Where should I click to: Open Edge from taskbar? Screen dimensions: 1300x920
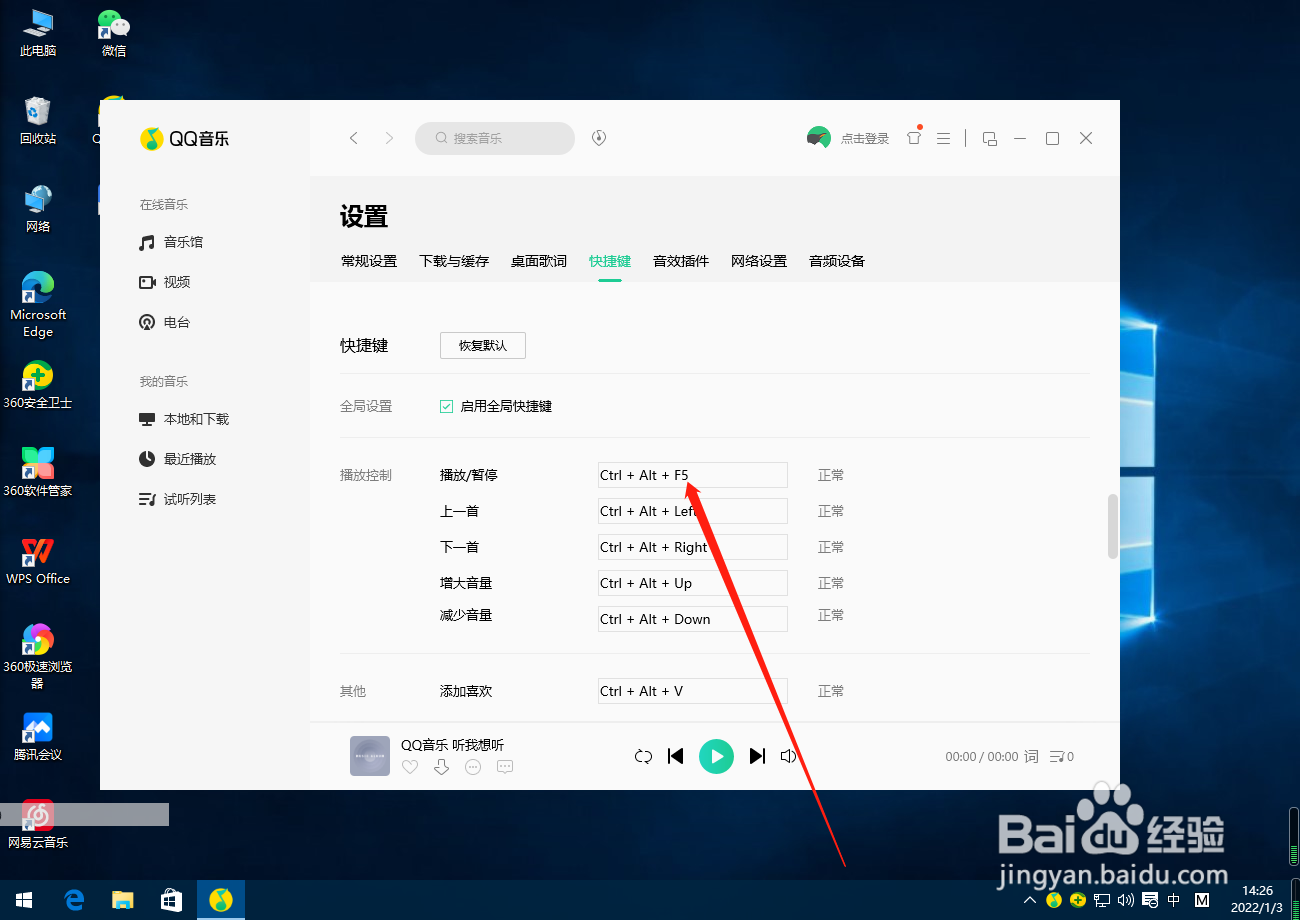pyautogui.click(x=73, y=900)
